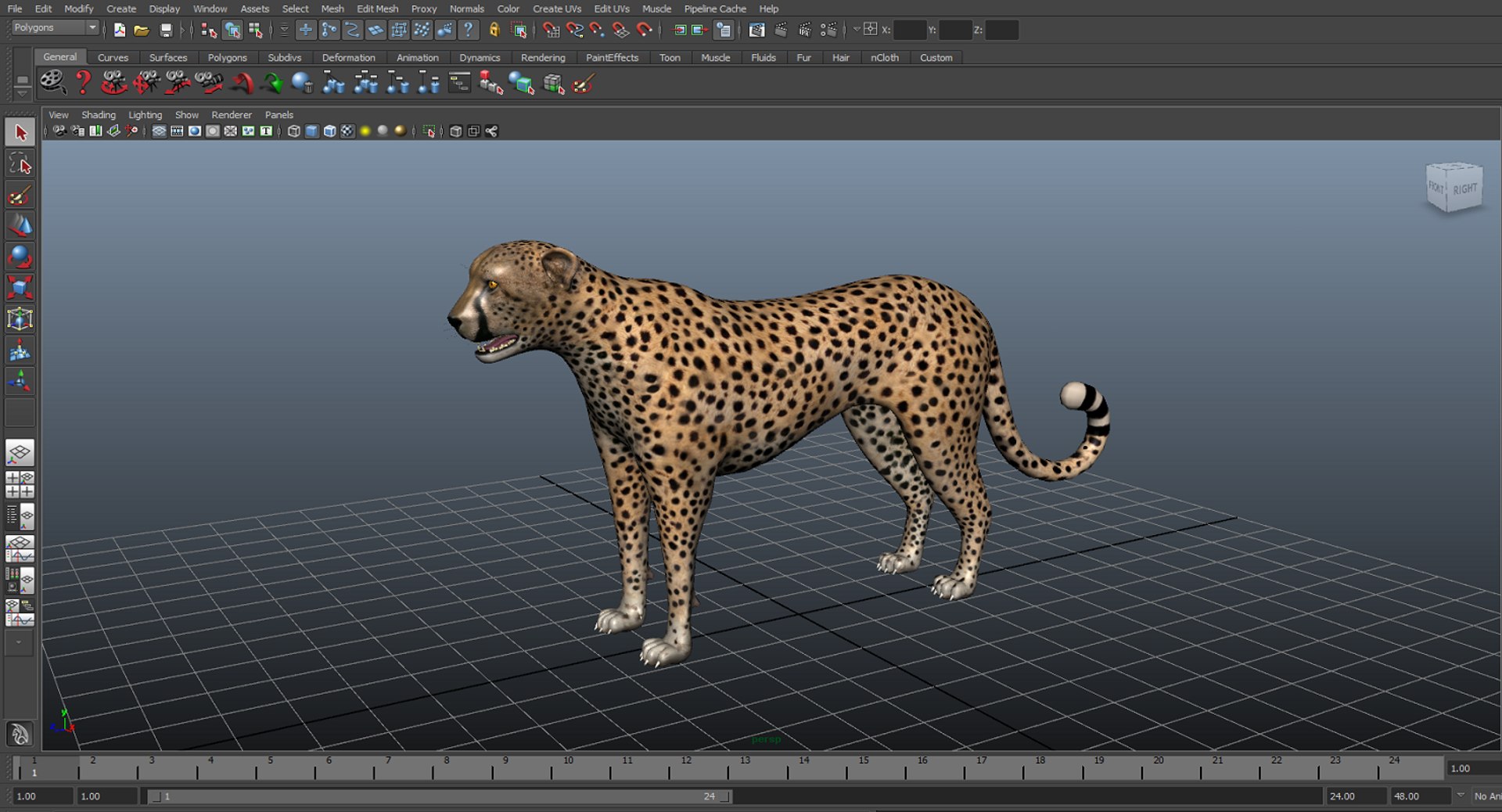Screen dimensions: 1502x812
Task: Click the Z coordinate input field
Action: 1002,30
